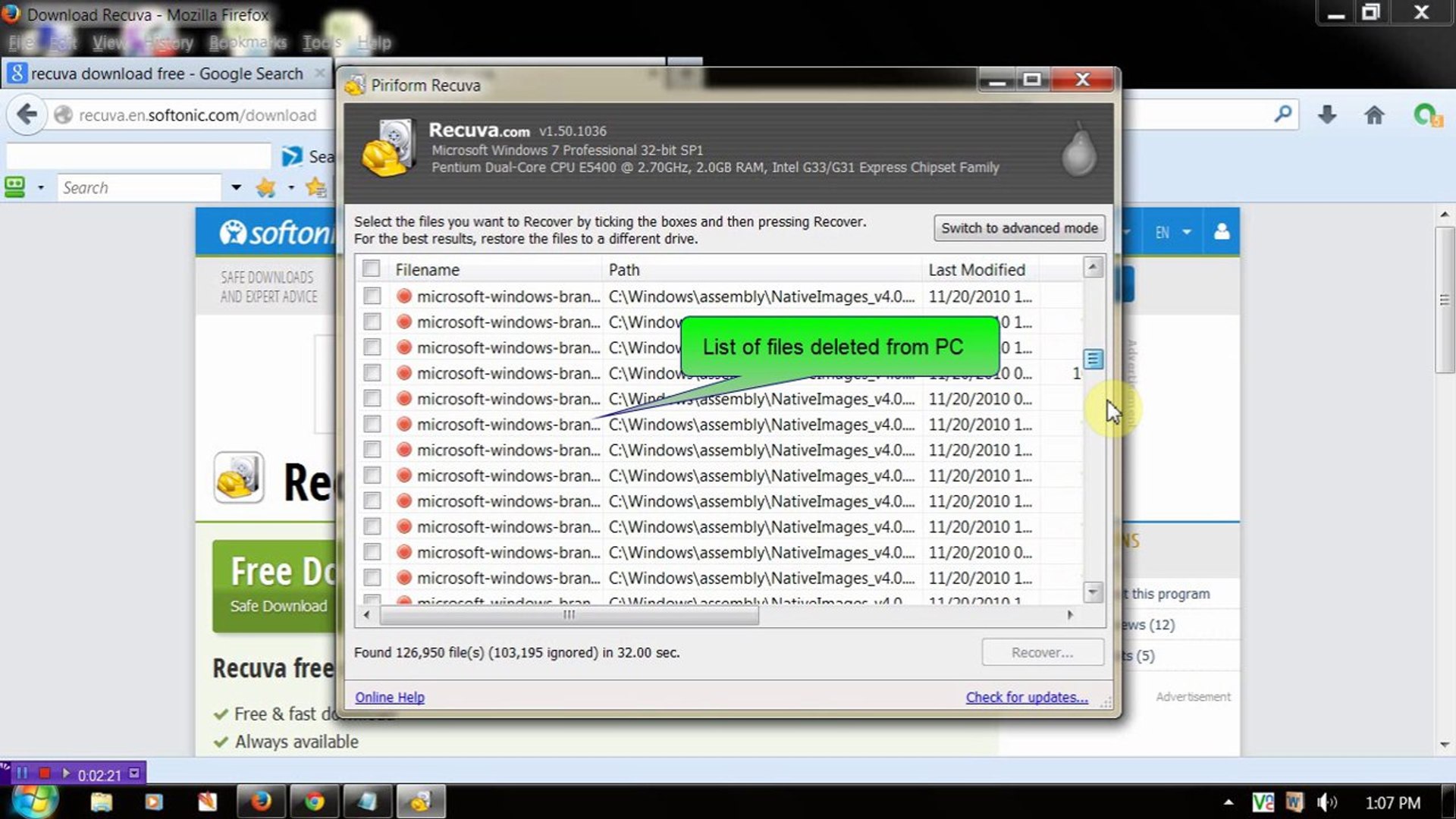The image size is (1456, 819).
Task: Click the Recover... button
Action: [x=1043, y=652]
